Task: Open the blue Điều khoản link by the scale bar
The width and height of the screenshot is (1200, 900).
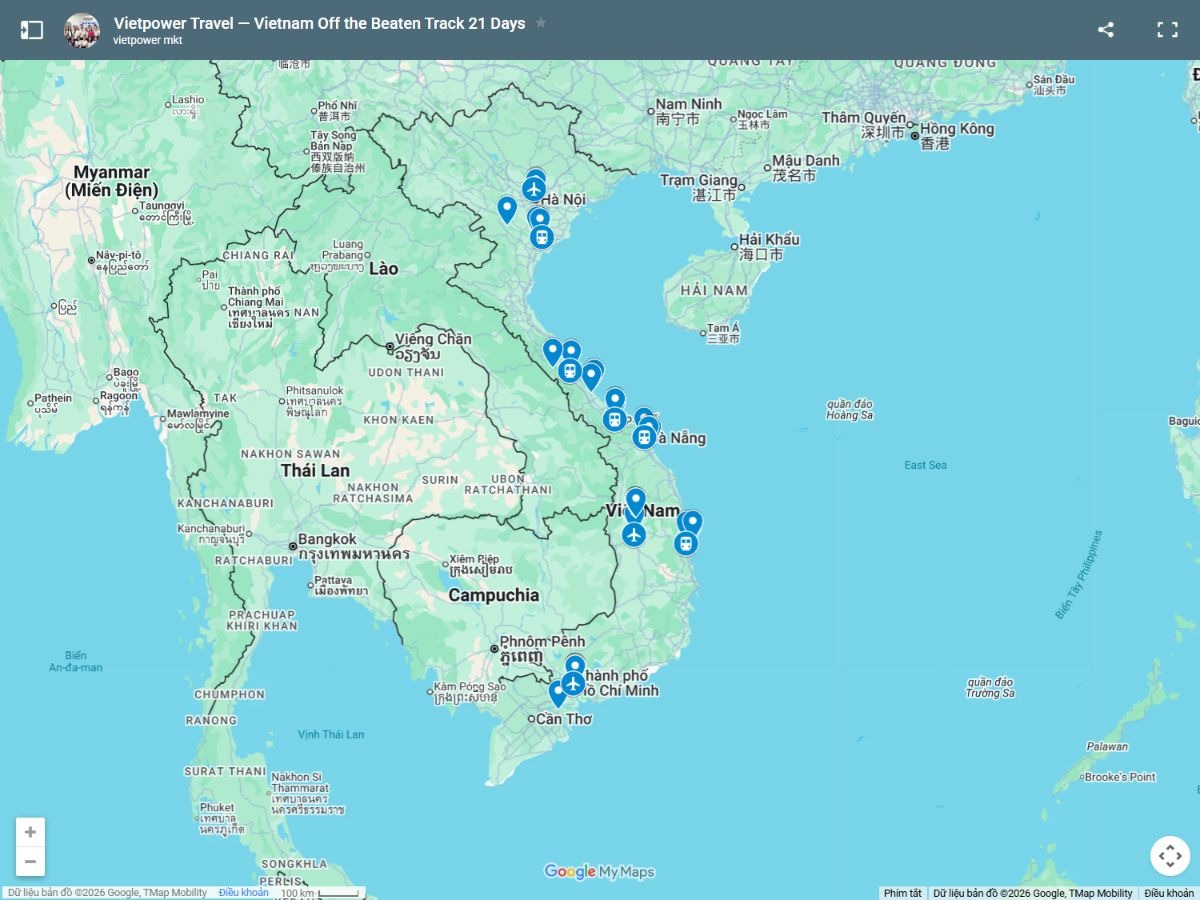Action: (244, 893)
